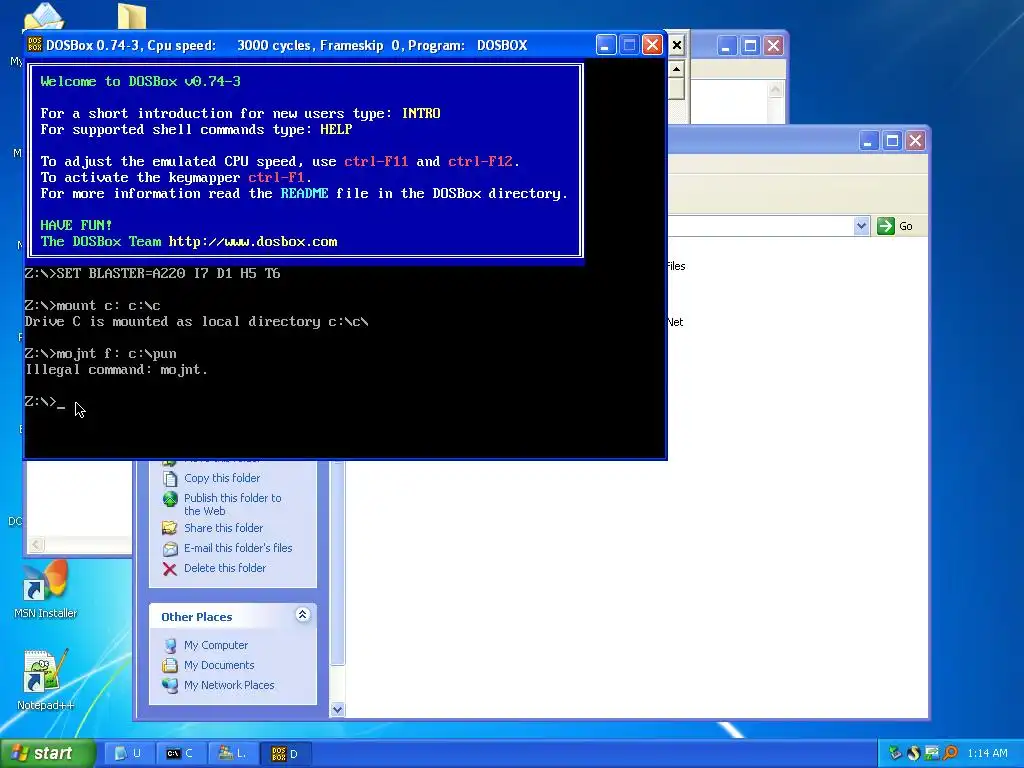Viewport: 1024px width, 768px height.
Task: Click the 'Drive C is mounted as local directory' line
Action: point(197,321)
